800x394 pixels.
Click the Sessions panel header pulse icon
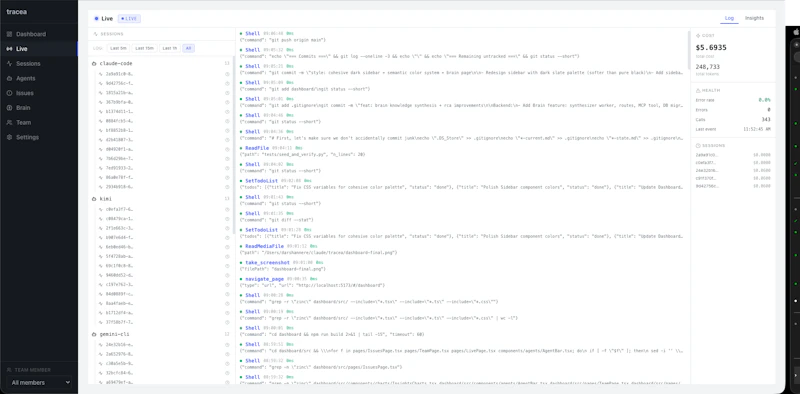(x=95, y=34)
